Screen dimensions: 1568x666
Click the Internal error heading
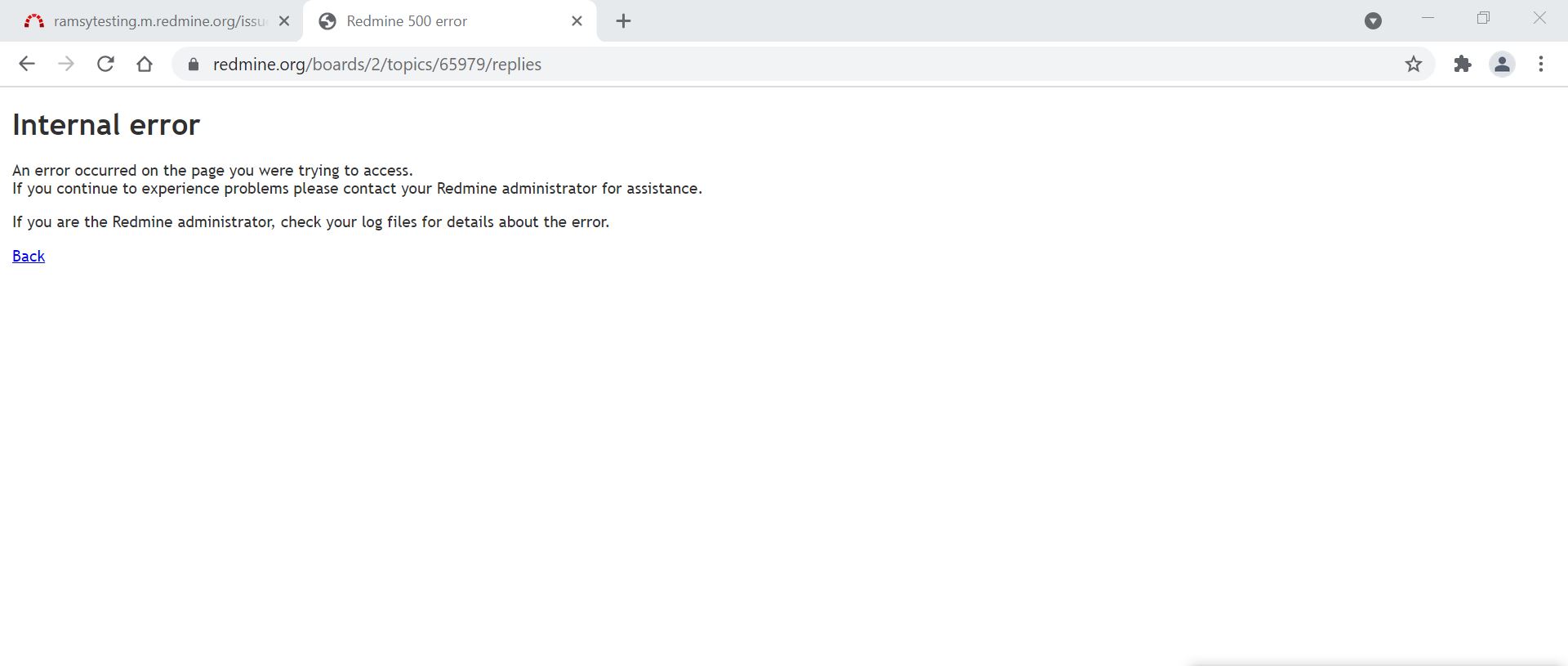click(x=106, y=125)
